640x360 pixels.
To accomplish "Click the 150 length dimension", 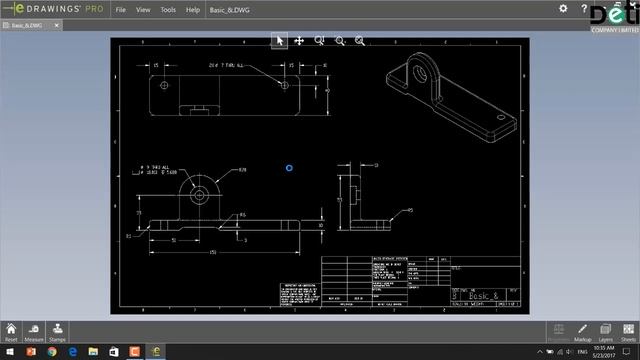I will [213, 253].
